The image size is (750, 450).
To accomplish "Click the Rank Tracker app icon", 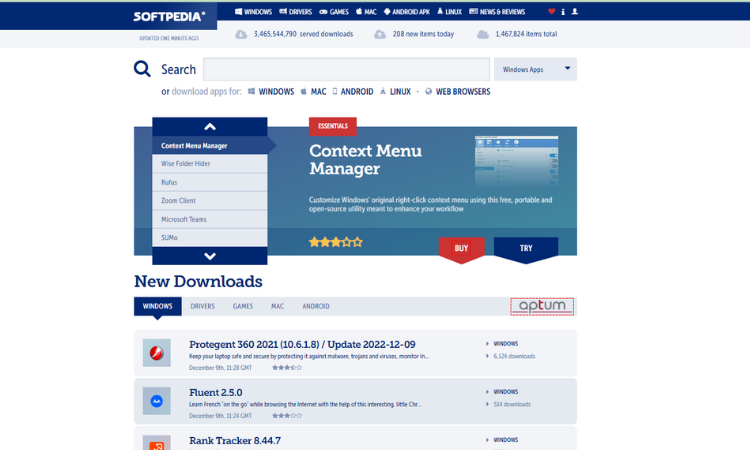I will pos(157,443).
